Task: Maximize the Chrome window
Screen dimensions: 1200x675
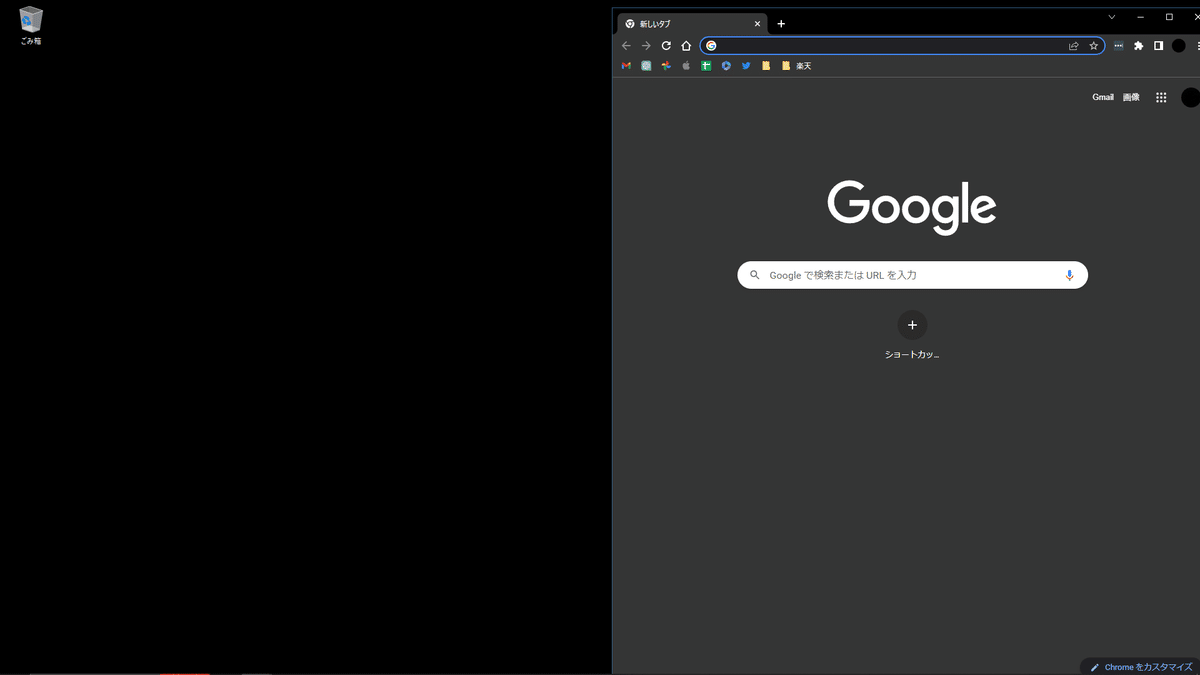Action: tap(1169, 17)
